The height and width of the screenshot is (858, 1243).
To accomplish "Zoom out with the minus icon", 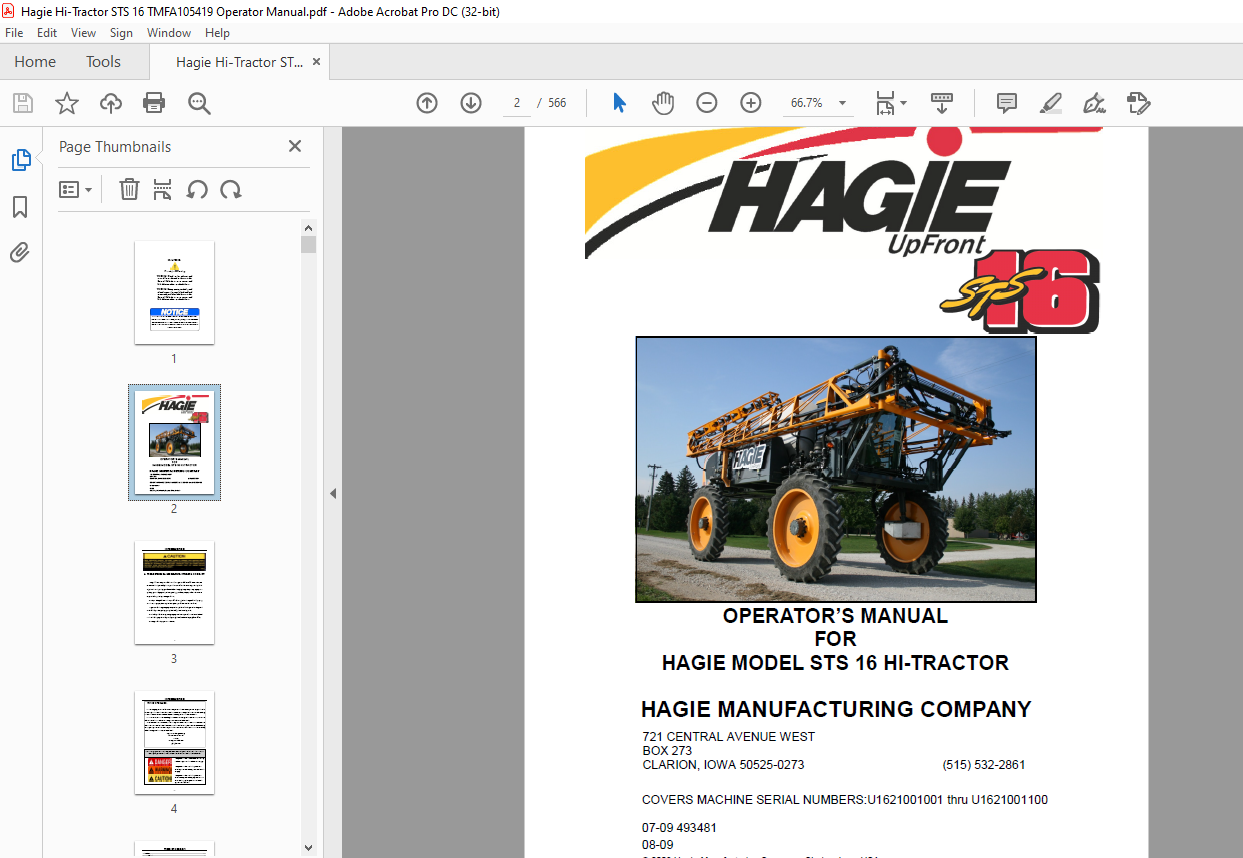I will click(707, 103).
